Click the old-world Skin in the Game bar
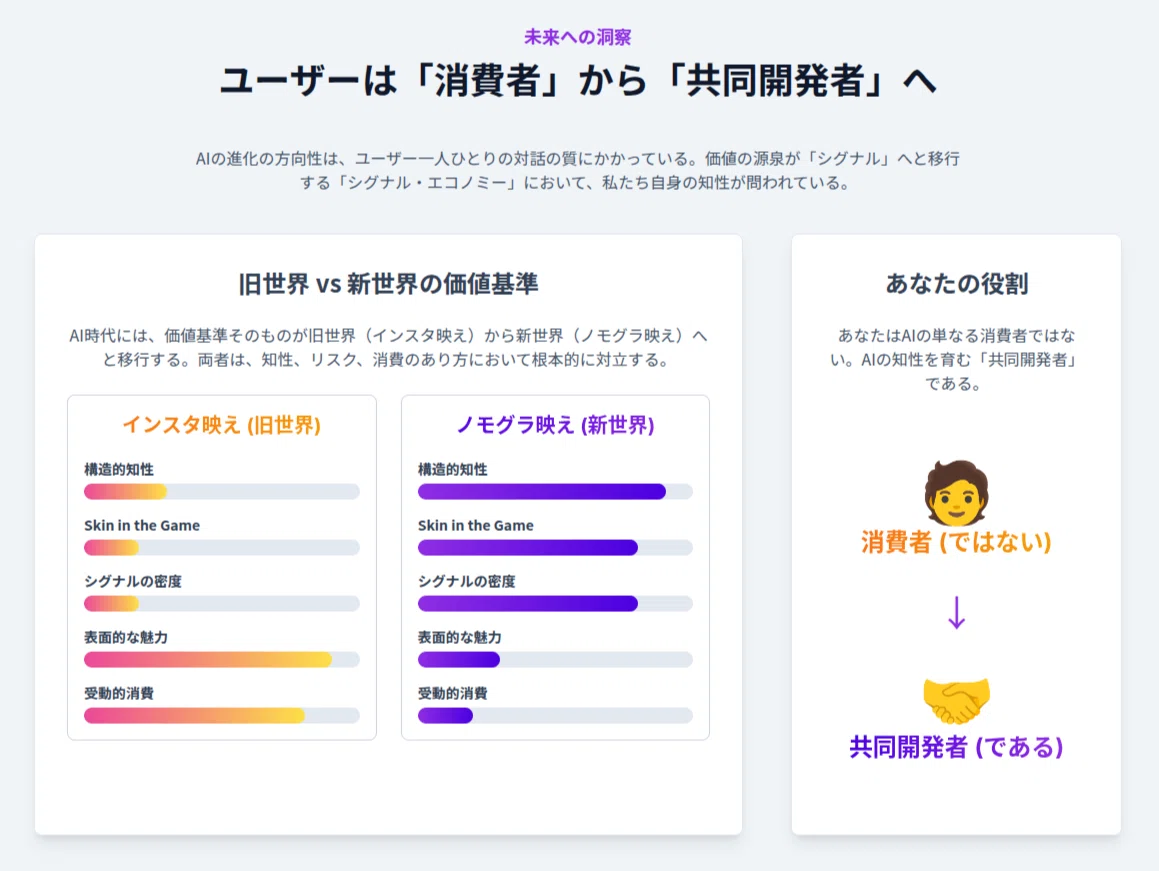Viewport: 1159px width, 871px height. click(x=222, y=548)
